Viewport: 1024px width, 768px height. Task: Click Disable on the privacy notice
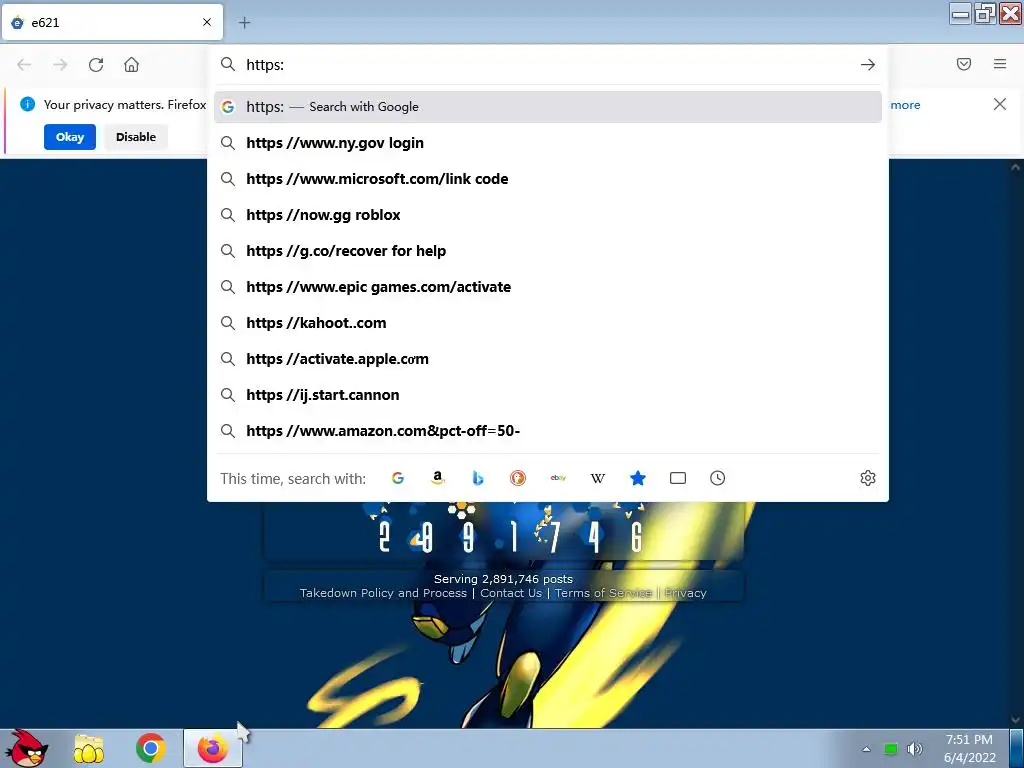coord(136,137)
